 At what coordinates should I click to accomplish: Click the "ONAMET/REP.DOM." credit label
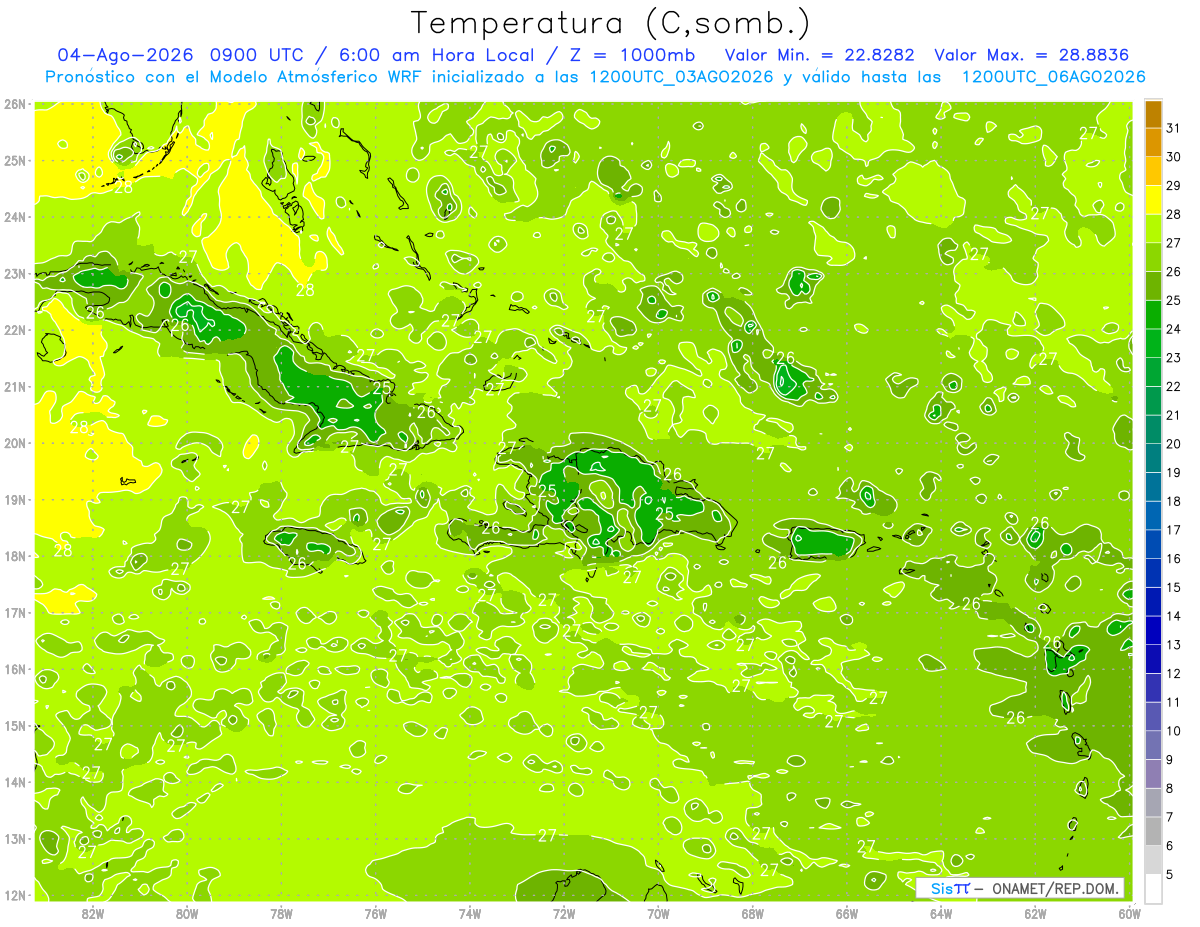[x=1055, y=888]
